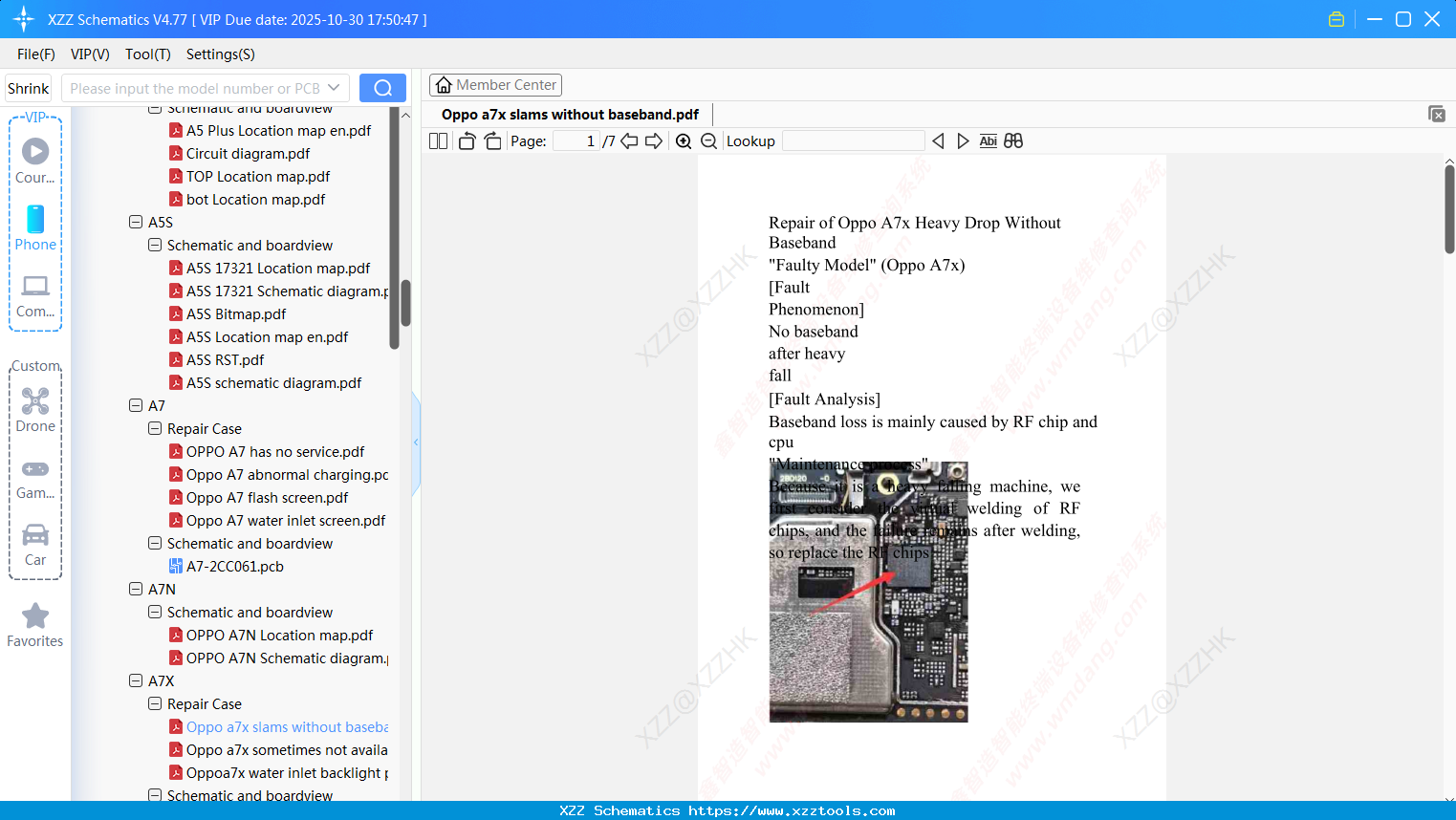Toggle the two-page view layout icon

439,141
